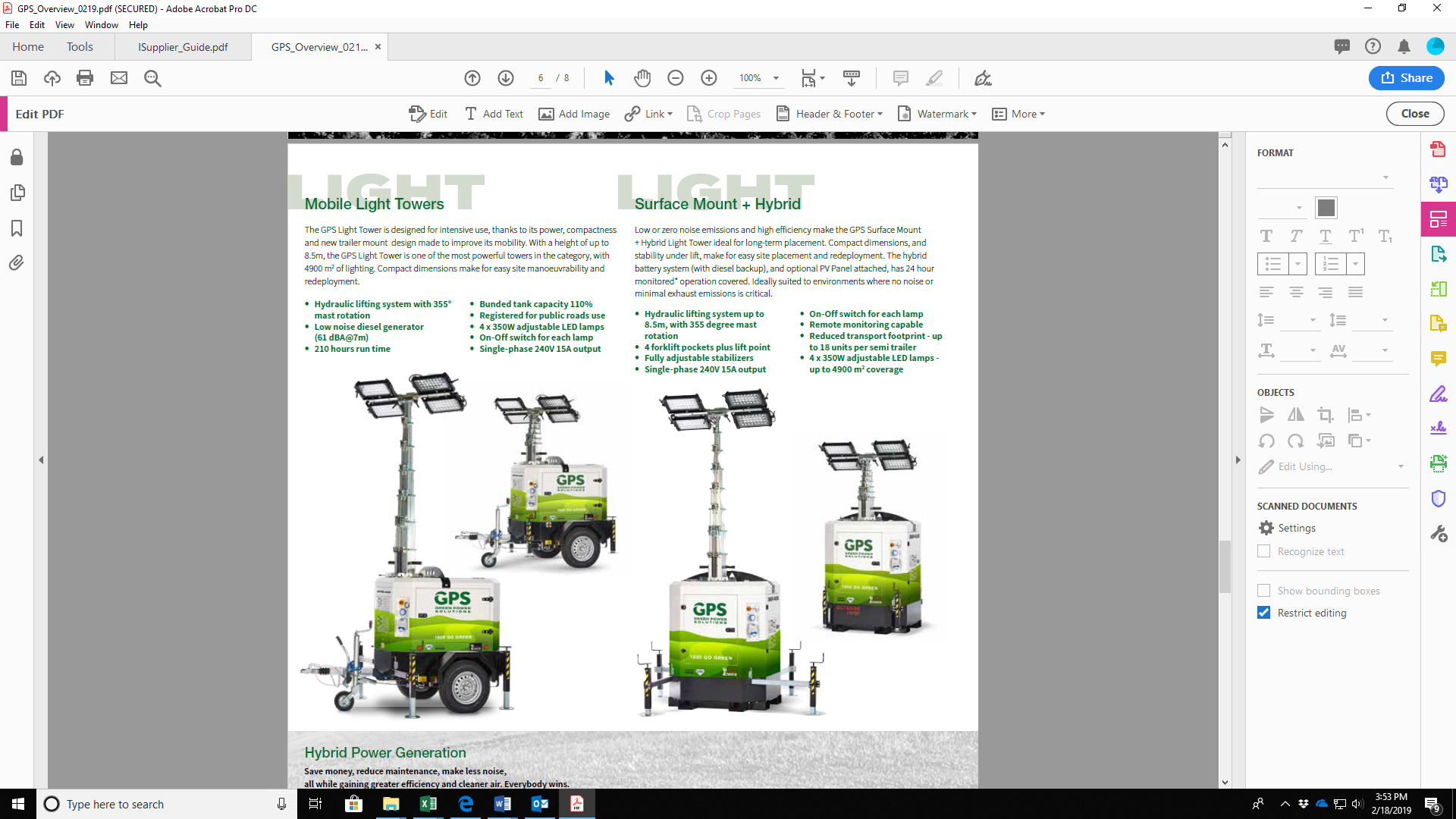The height and width of the screenshot is (819, 1456).
Task: Open the Window menu
Action: click(102, 25)
